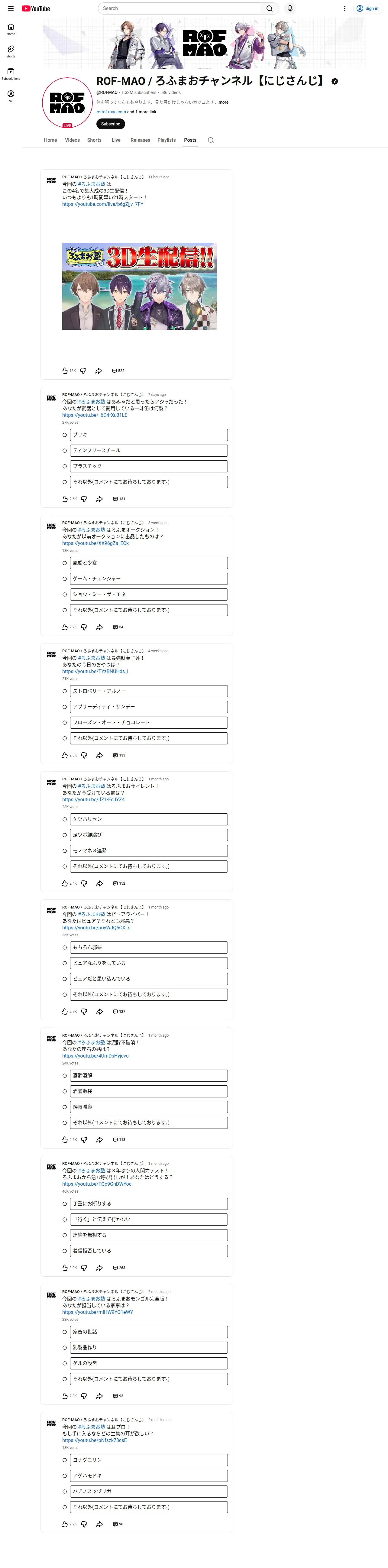388x1568 pixels.
Task: Expand the channel description with ...more
Action: [x=222, y=102]
